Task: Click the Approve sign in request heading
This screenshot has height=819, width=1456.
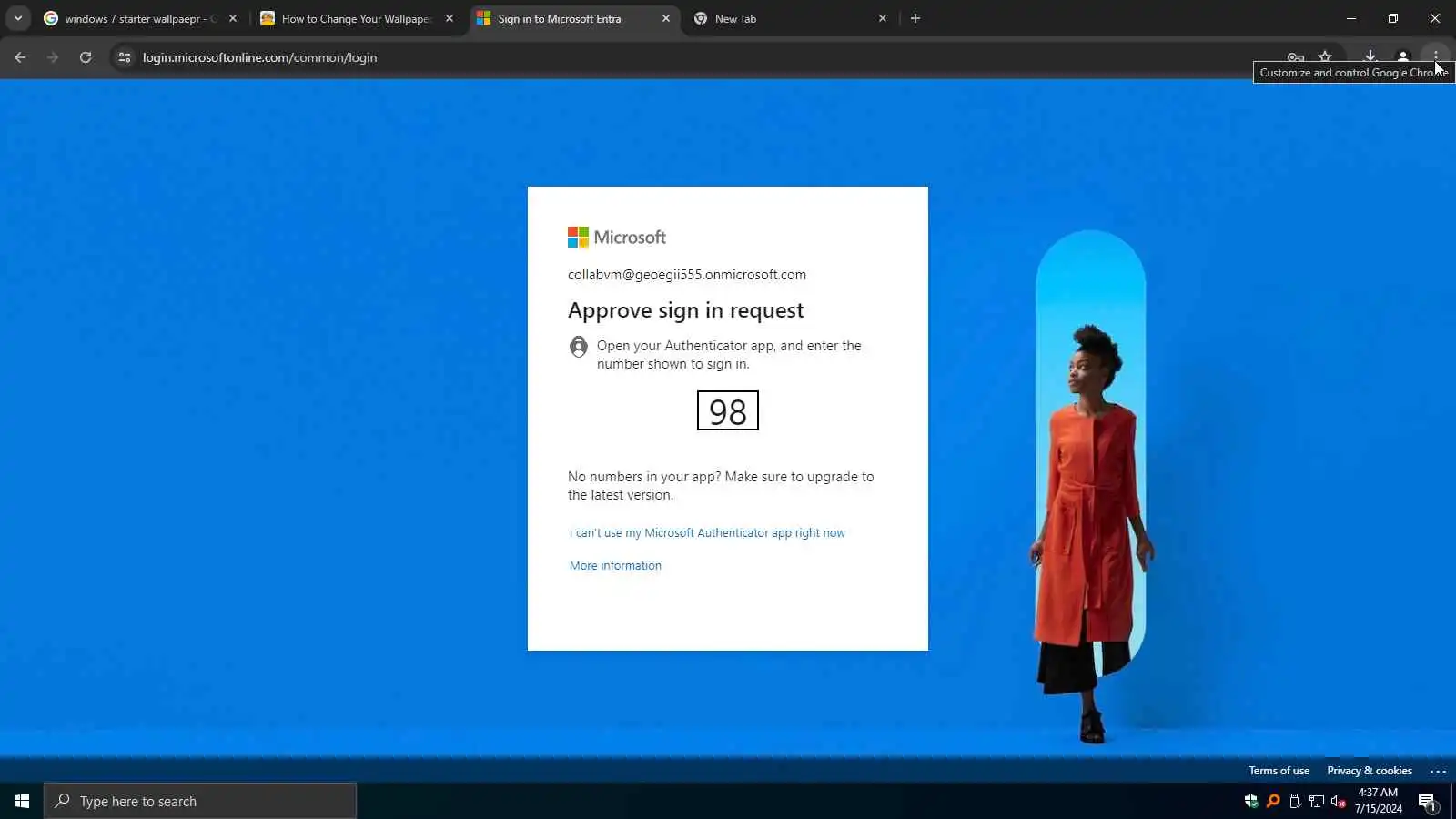Action: (686, 310)
